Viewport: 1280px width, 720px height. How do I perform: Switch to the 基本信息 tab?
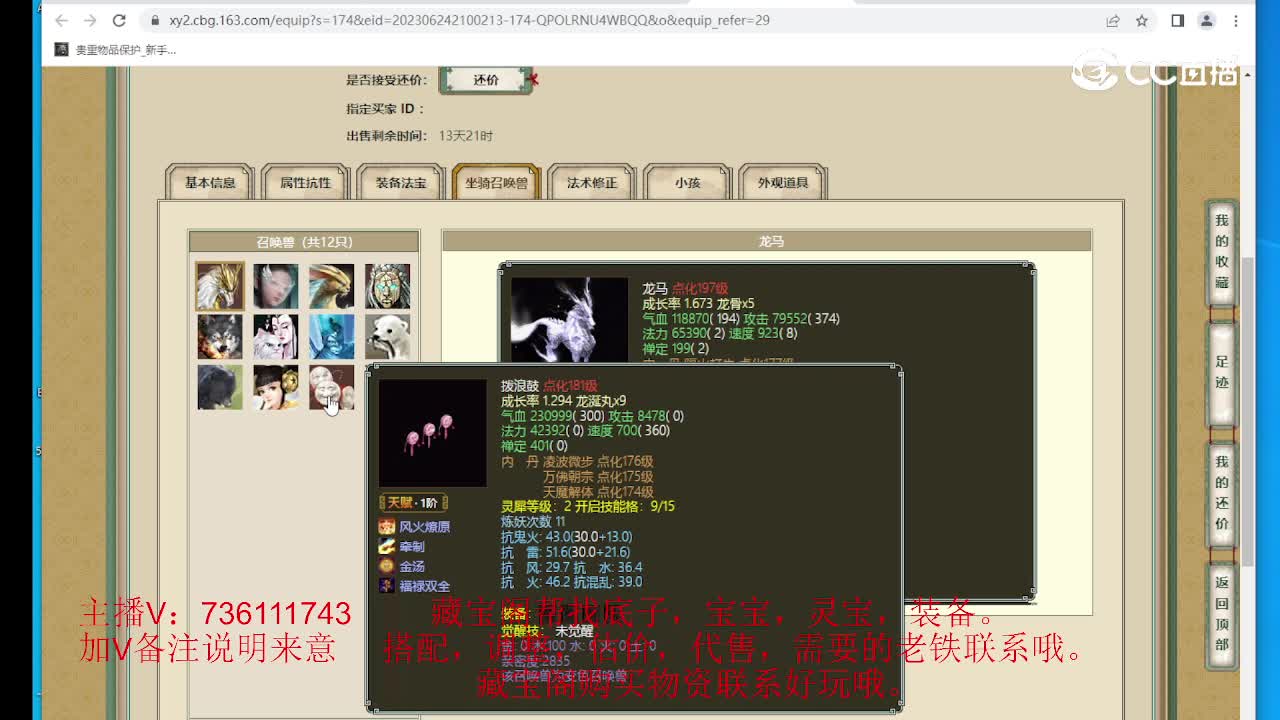[x=208, y=183]
